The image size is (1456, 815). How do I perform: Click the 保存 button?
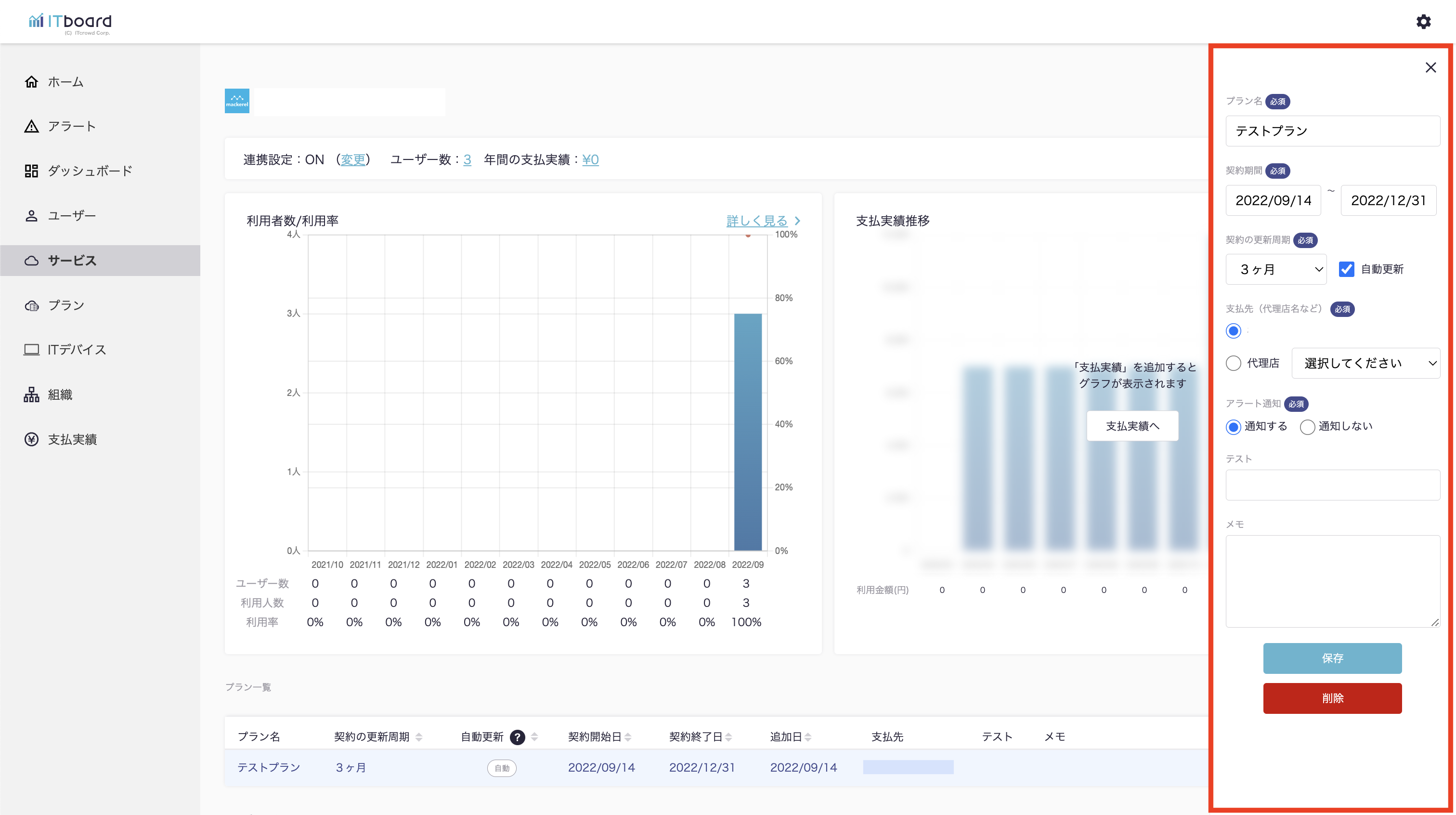1332,658
